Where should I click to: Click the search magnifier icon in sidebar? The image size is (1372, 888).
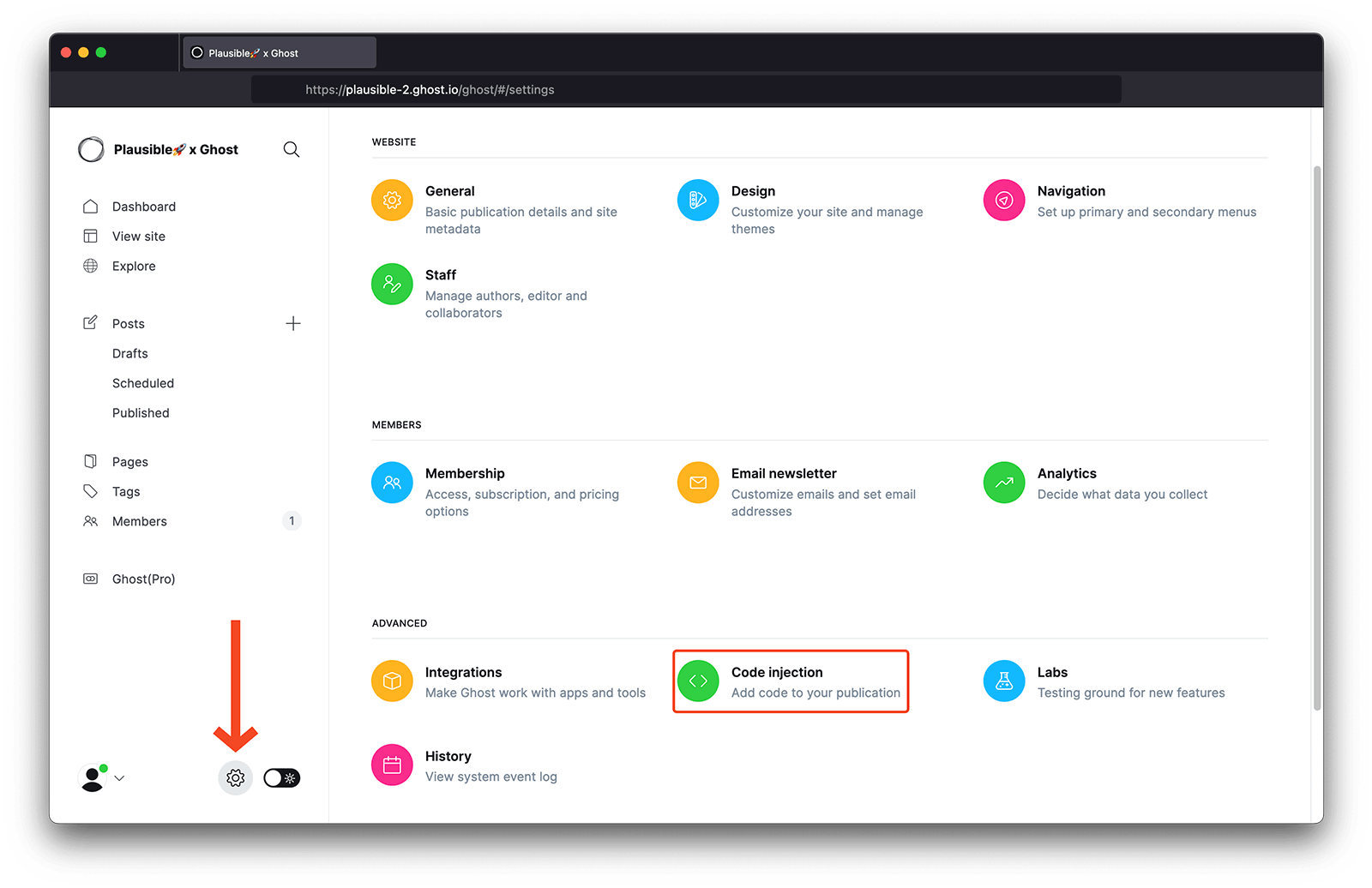click(x=292, y=149)
